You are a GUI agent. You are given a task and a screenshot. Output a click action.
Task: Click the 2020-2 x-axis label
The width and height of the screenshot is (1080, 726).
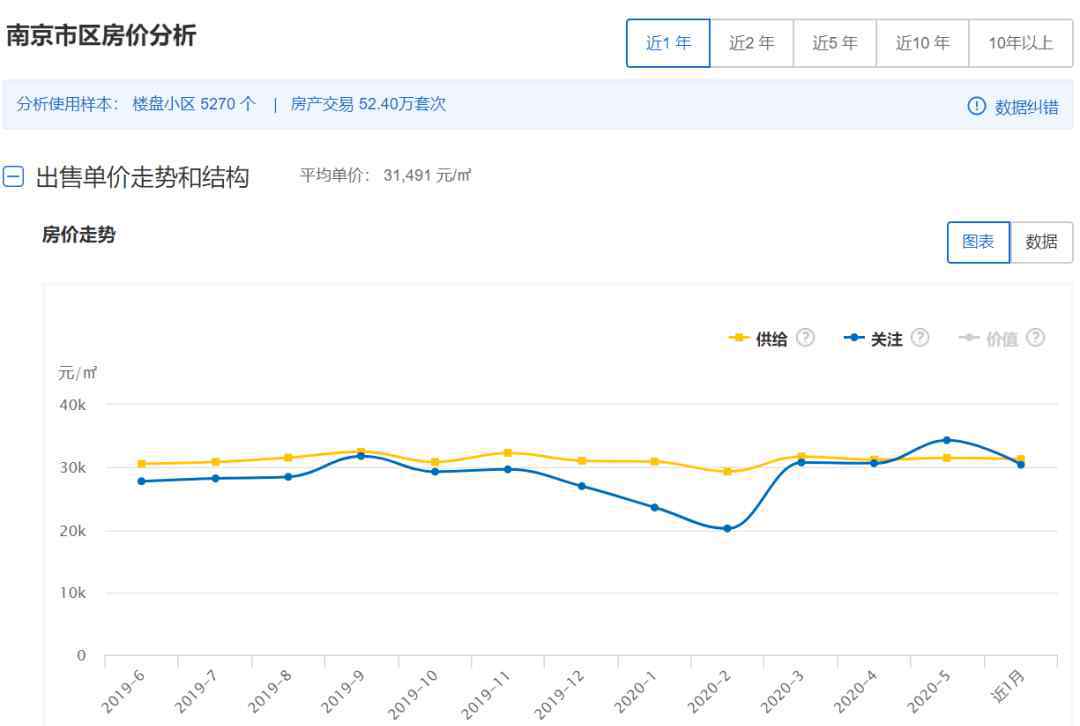(x=709, y=692)
